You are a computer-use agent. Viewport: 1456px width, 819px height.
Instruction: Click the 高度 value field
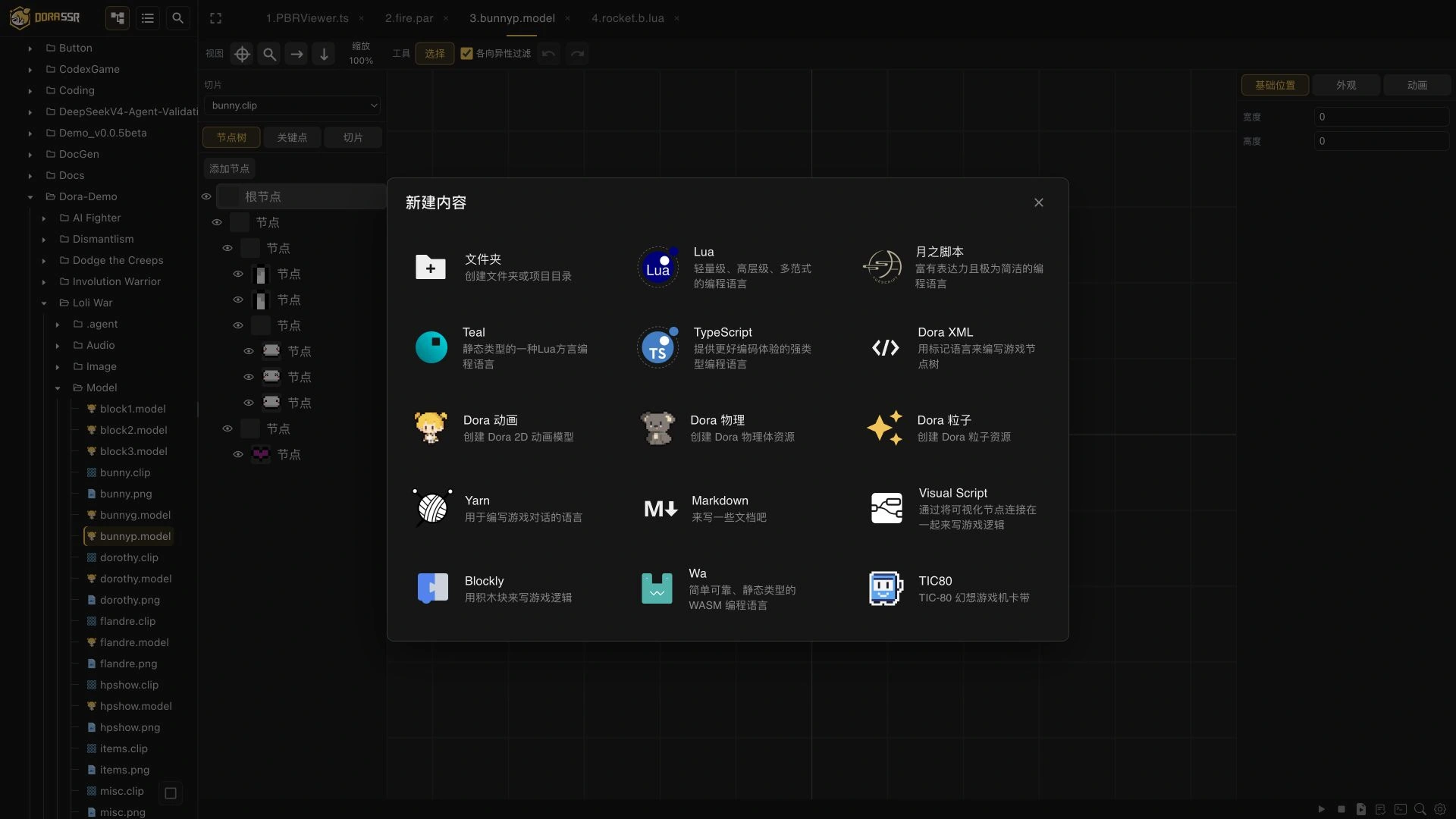click(x=1381, y=141)
